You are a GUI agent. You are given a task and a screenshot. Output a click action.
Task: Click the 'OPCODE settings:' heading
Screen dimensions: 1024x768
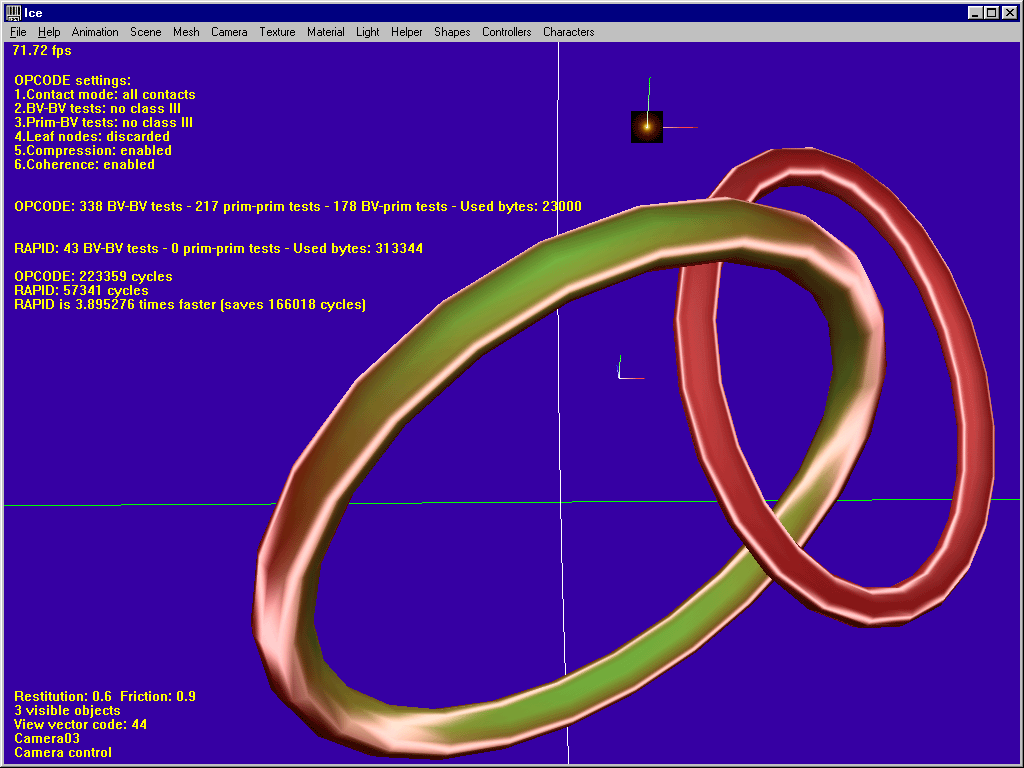(72, 80)
